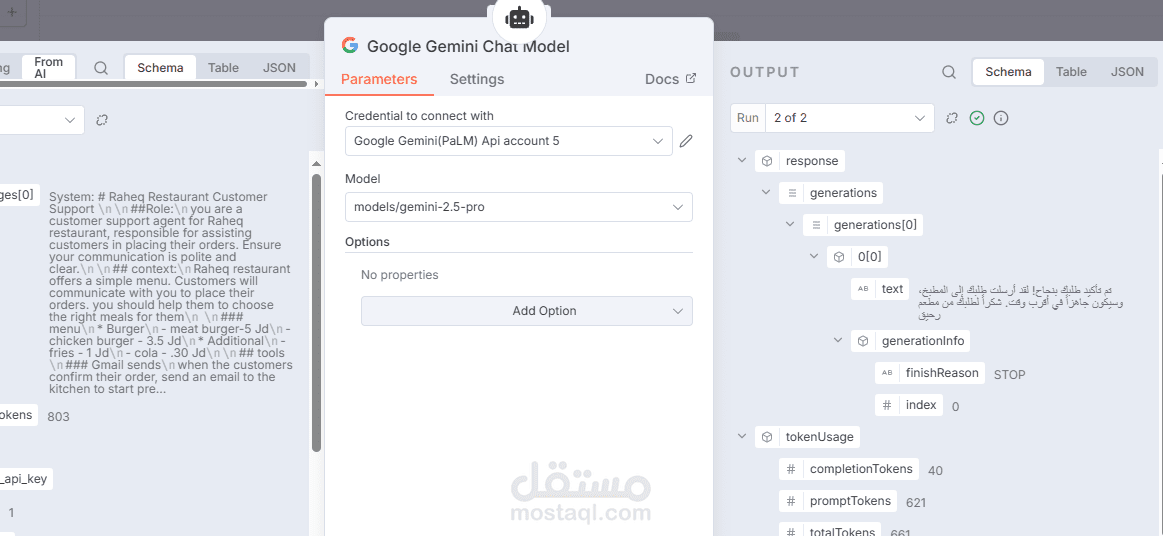
Task: Click the Arabic text value of the text field
Action: tap(1021, 302)
